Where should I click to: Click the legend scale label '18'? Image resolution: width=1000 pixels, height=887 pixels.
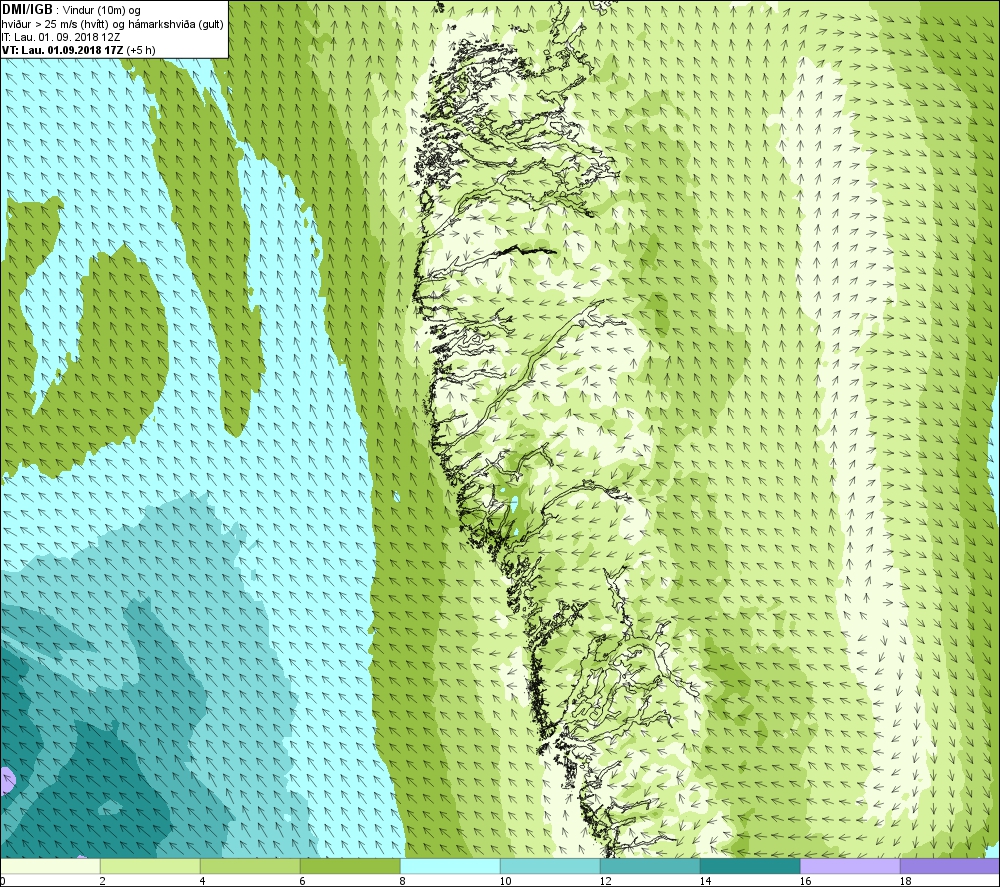[904, 881]
